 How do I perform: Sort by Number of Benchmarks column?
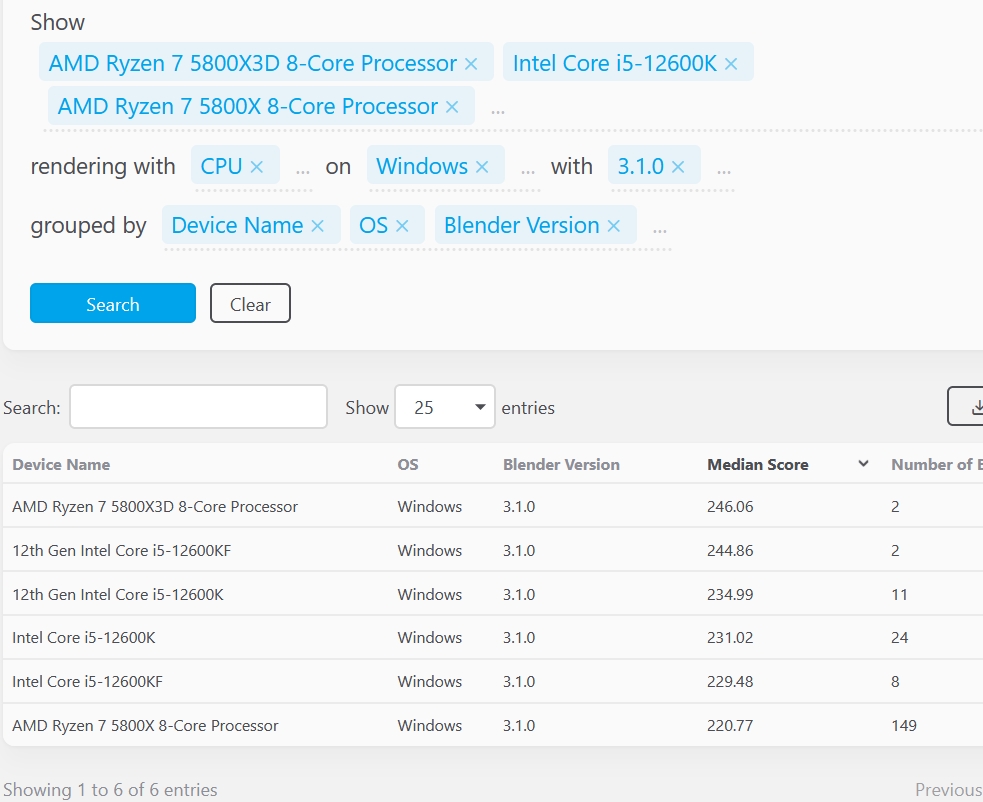coord(937,465)
